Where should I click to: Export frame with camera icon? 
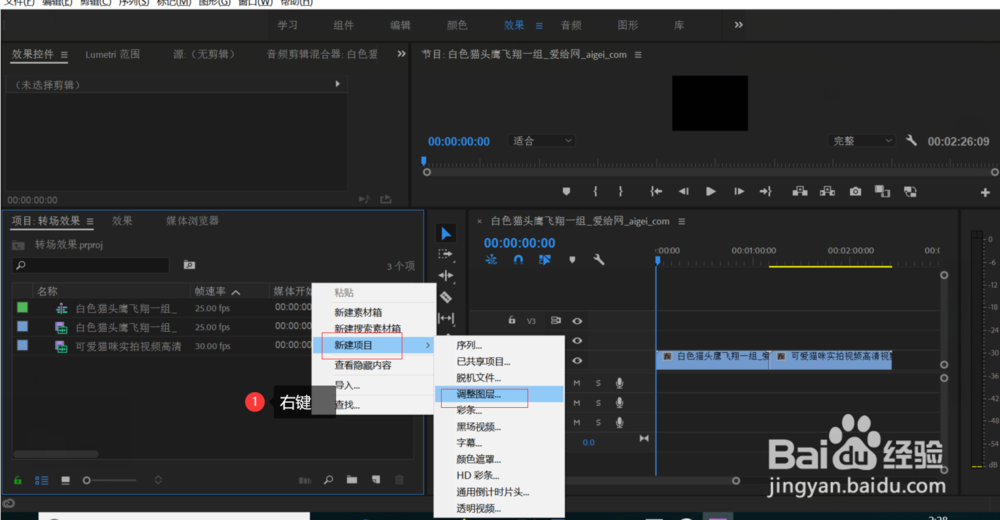pyautogui.click(x=855, y=191)
